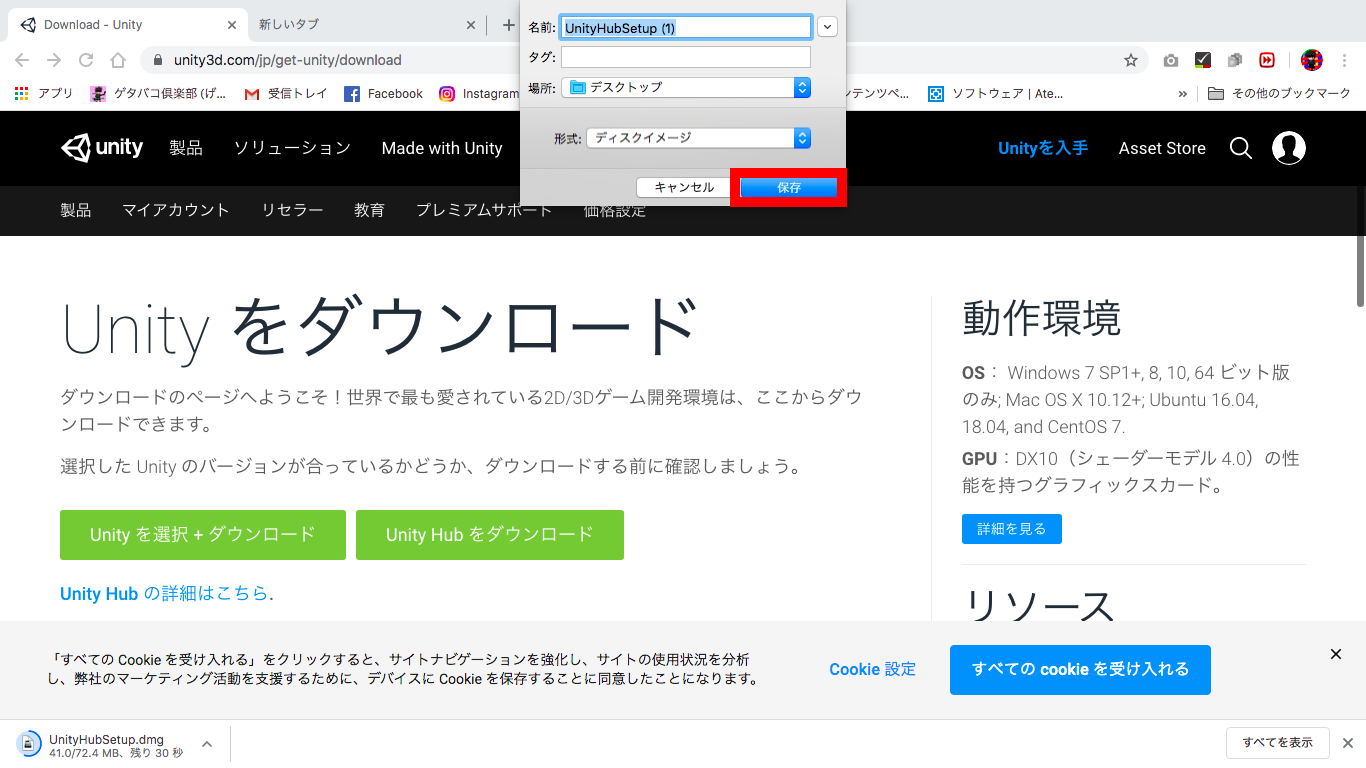Show hidden bookmarks with » chevron
This screenshot has width=1366, height=768.
click(x=1183, y=93)
